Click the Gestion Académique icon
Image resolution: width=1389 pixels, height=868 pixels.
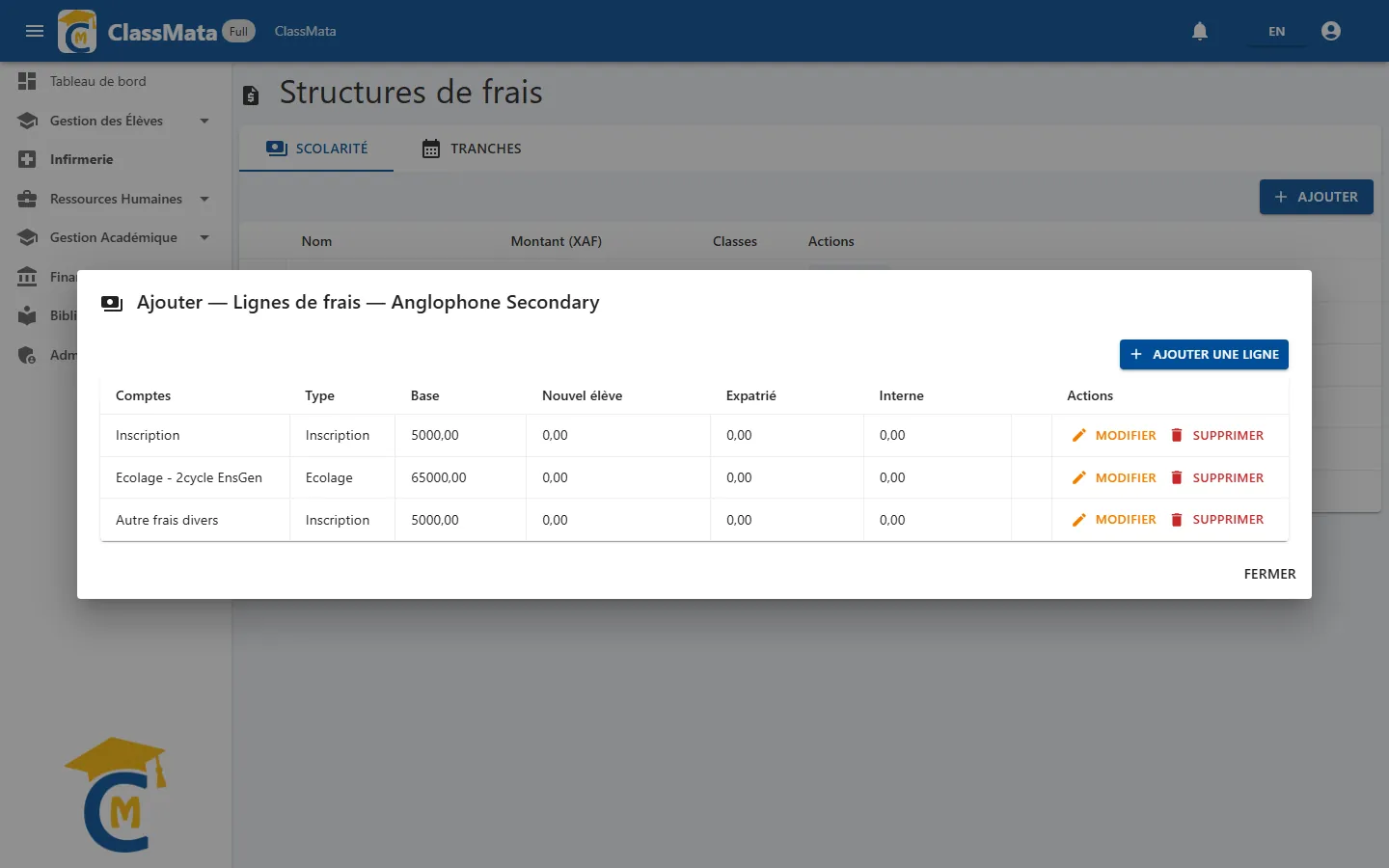27,237
